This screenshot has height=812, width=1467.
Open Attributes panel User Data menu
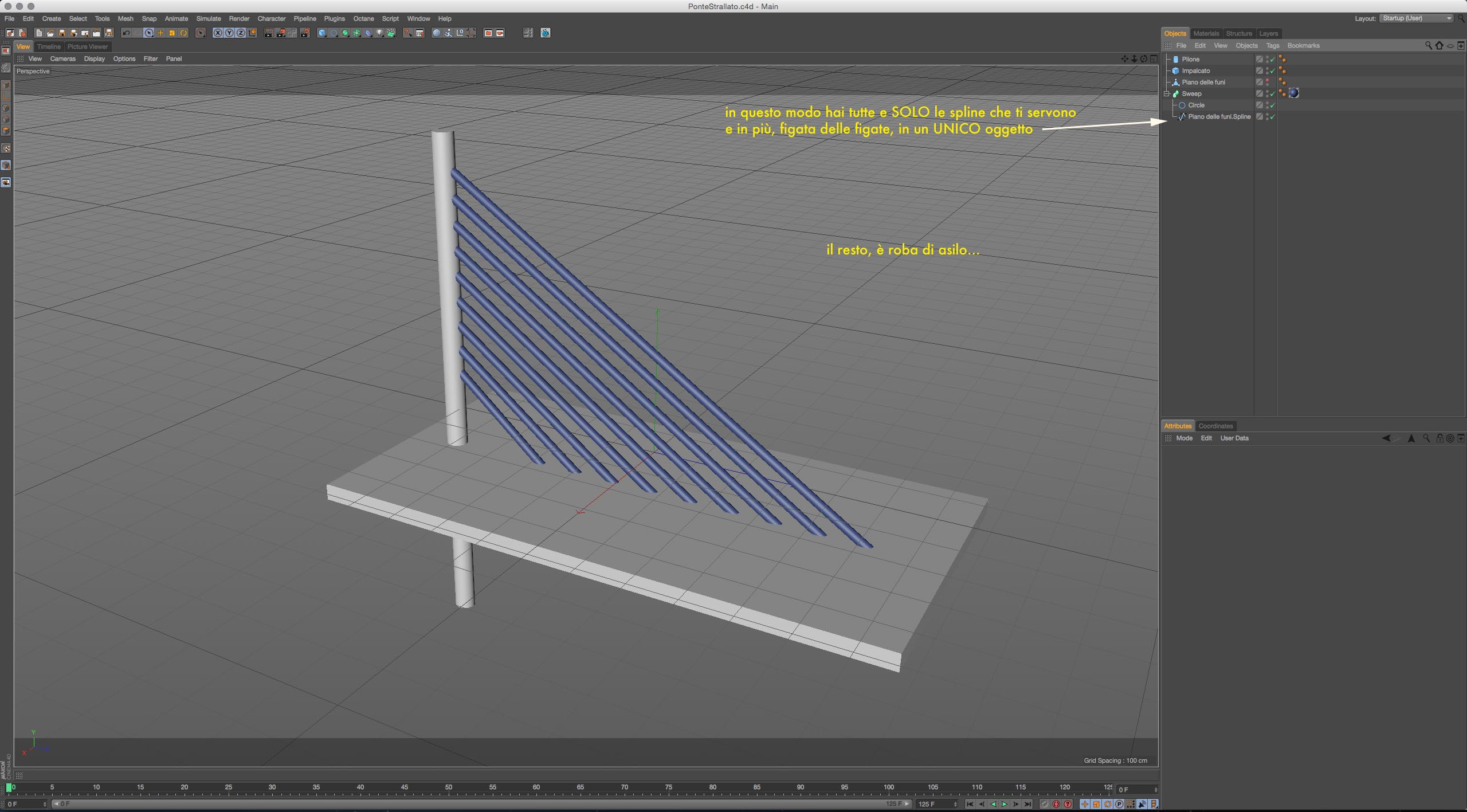click(x=1234, y=438)
